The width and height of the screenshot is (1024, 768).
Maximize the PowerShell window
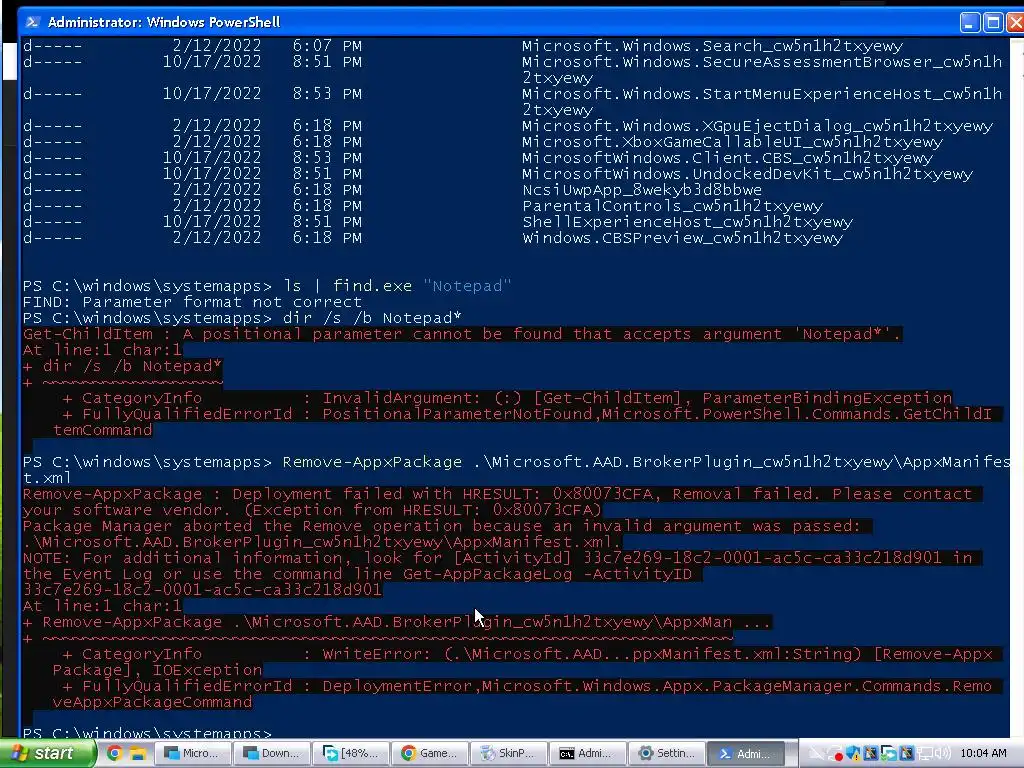pos(993,23)
